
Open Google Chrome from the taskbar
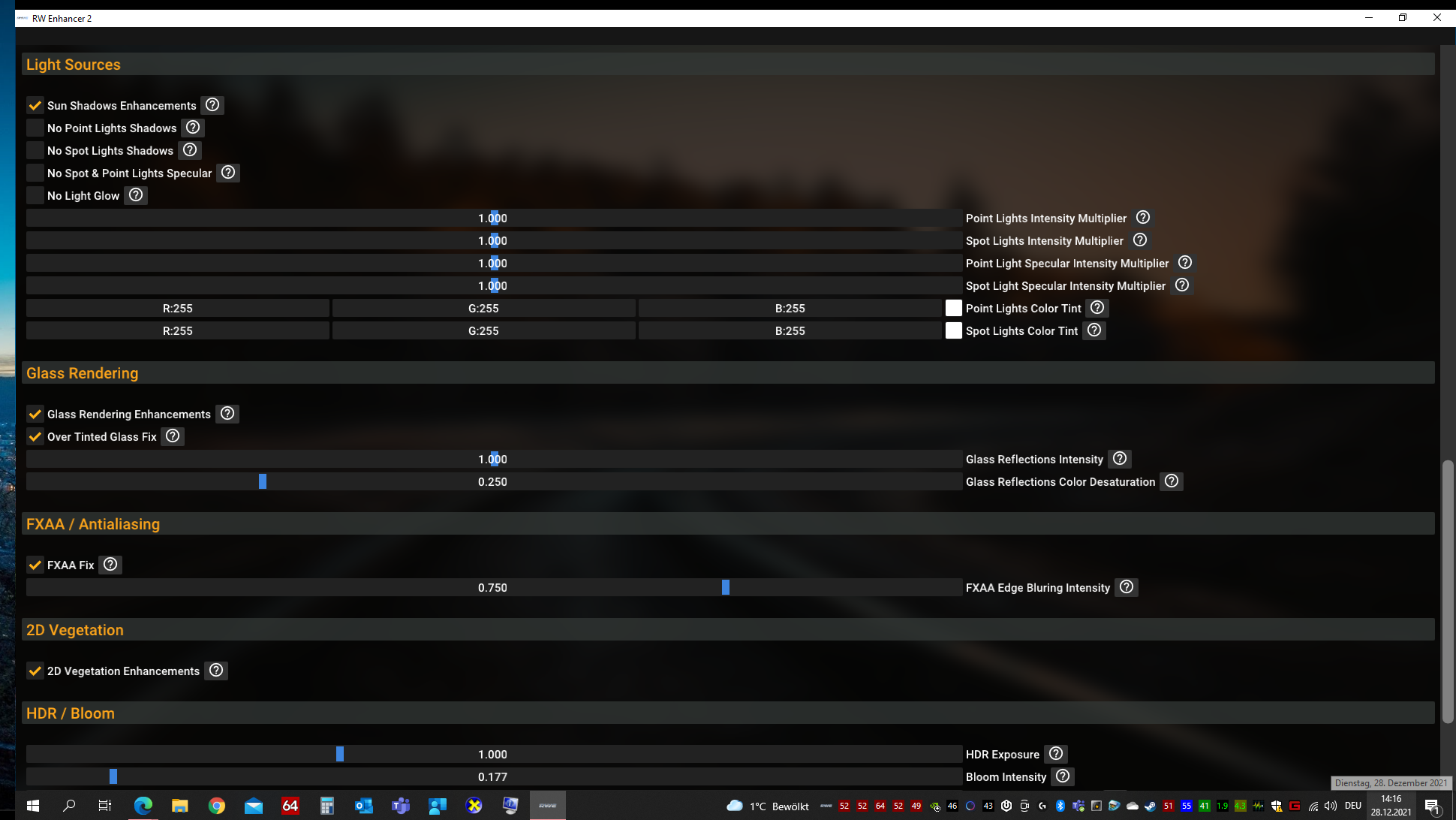(217, 806)
